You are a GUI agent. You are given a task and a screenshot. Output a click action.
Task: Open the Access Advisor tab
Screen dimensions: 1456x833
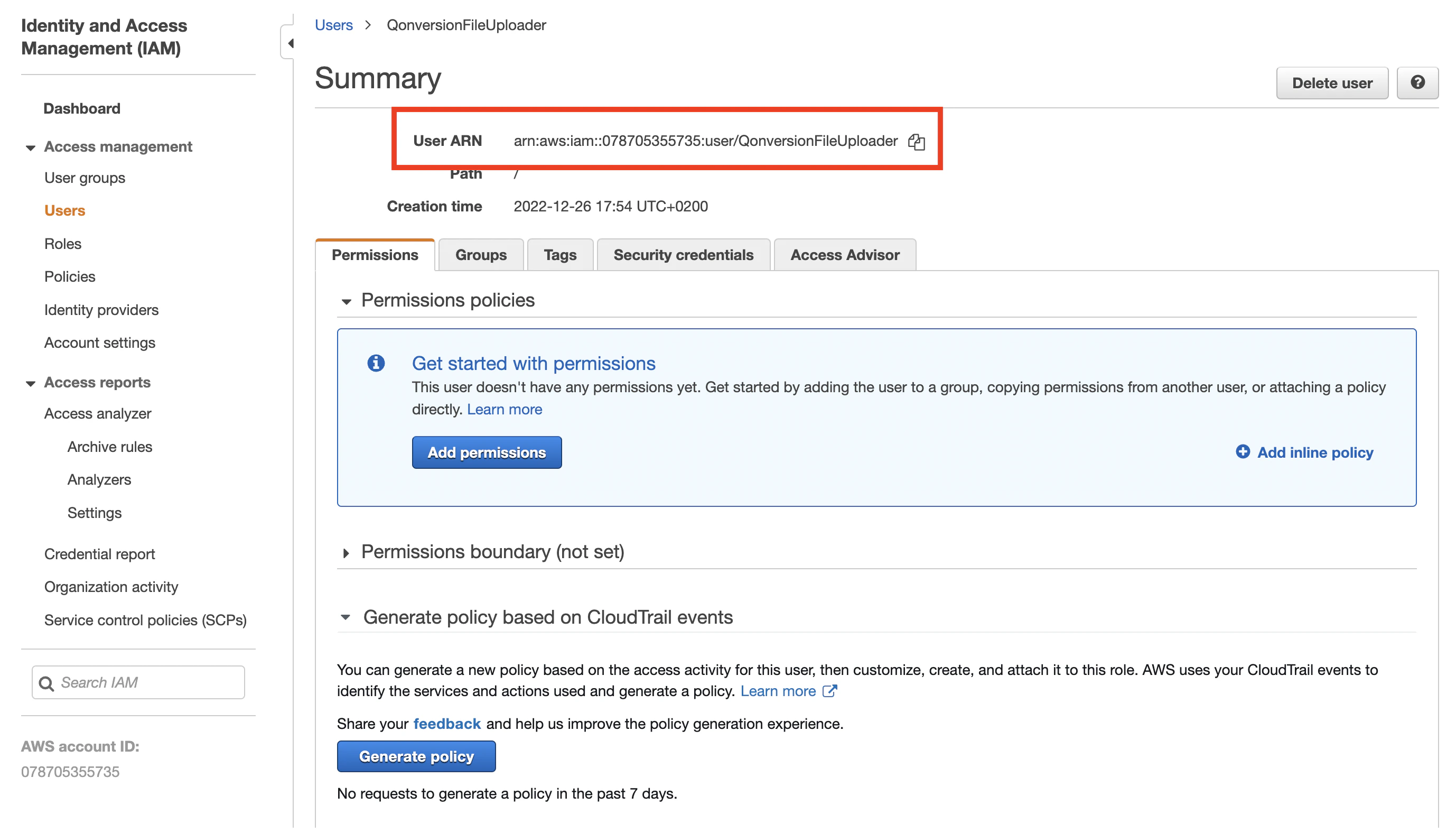click(844, 255)
